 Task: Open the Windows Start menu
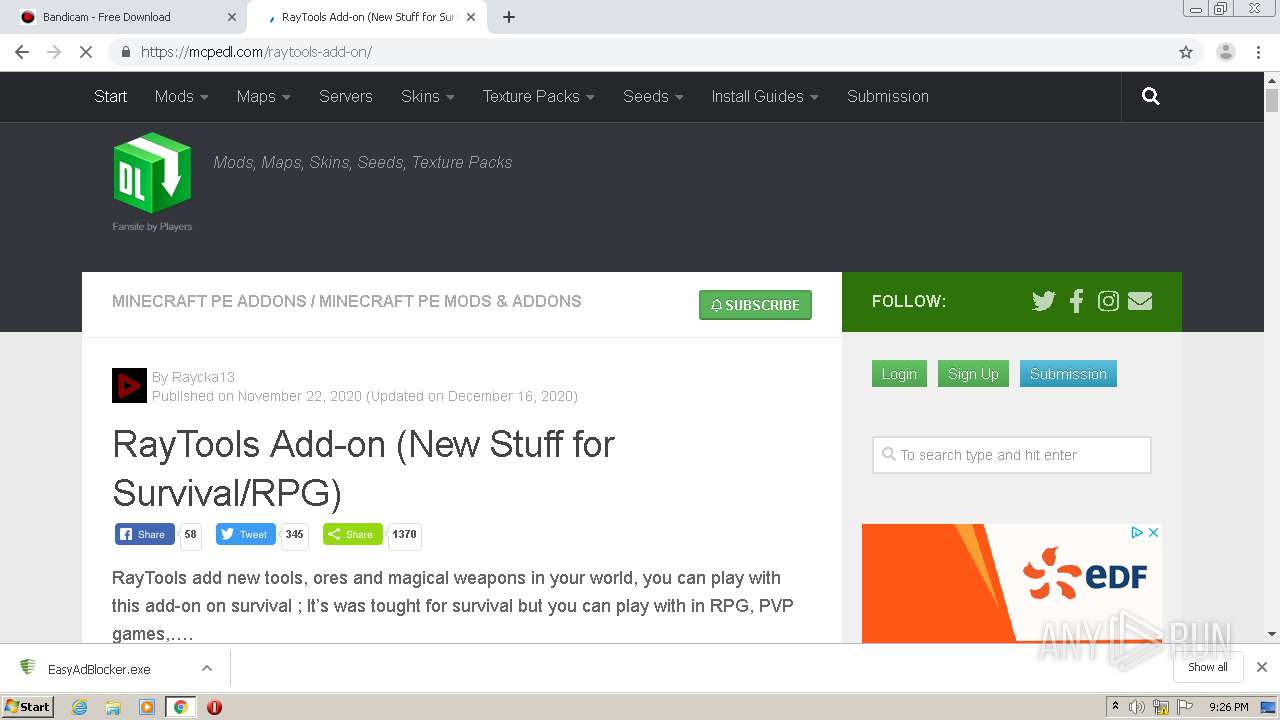click(x=27, y=706)
